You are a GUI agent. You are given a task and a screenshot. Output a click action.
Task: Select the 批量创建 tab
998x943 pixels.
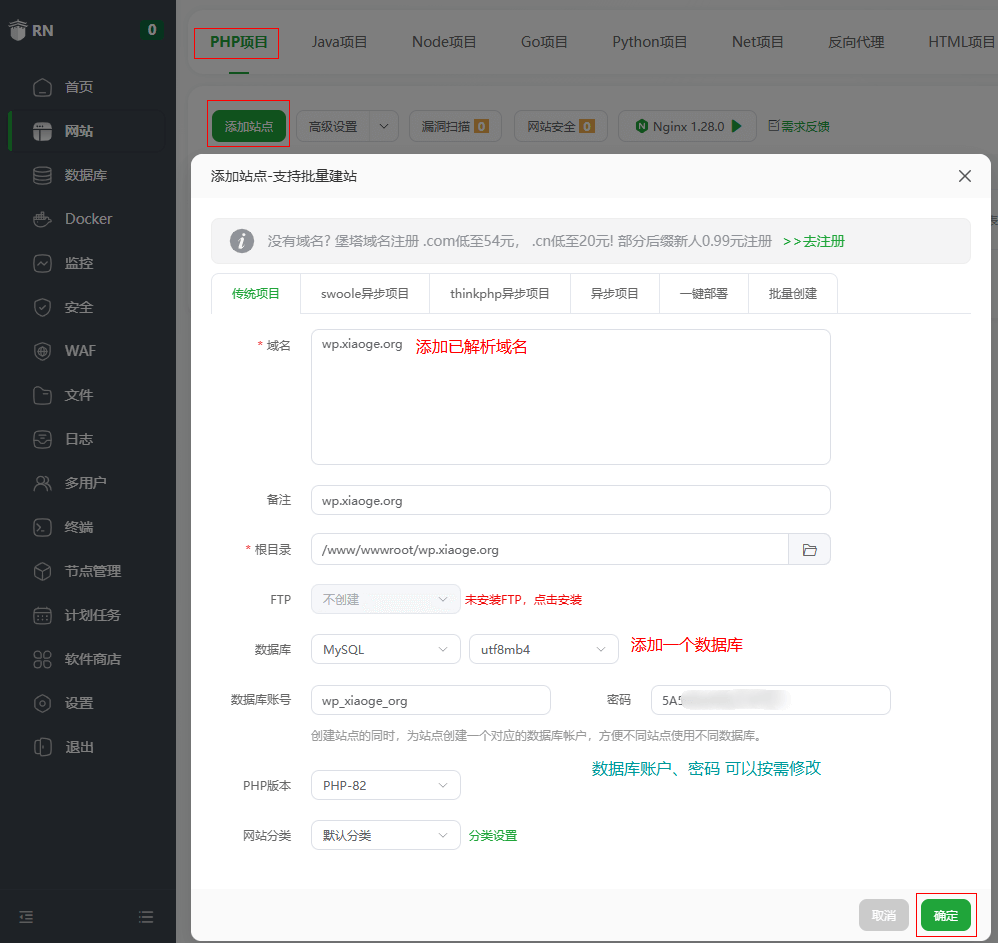[x=792, y=292]
